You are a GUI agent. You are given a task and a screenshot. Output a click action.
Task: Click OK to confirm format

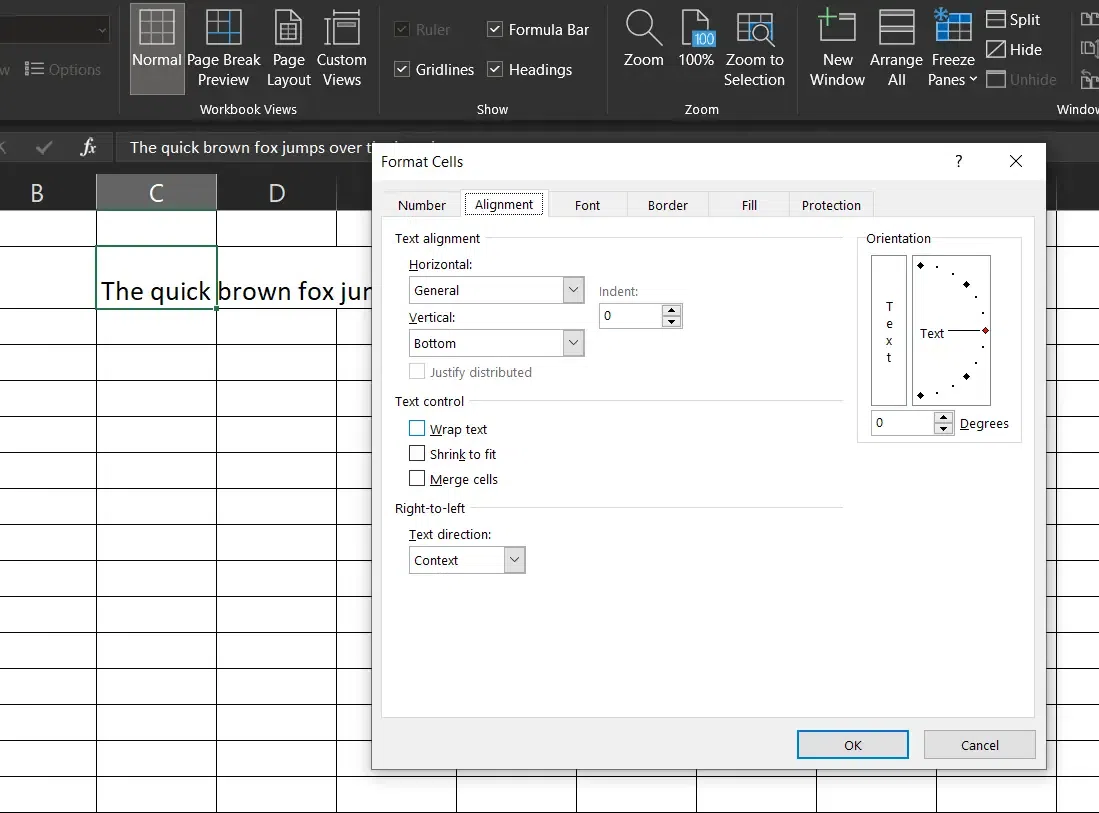(852, 745)
